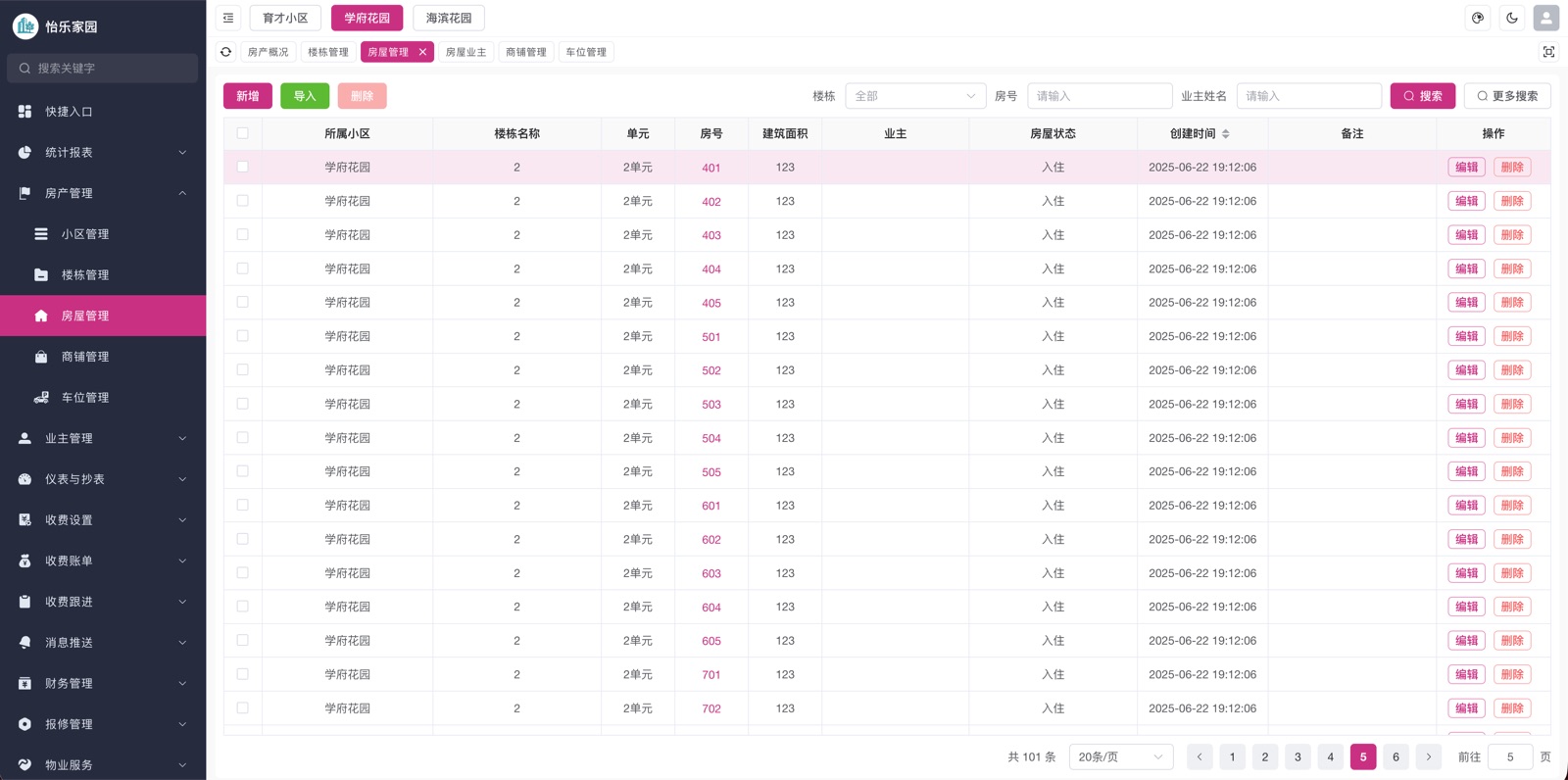
Task: Open 车位管理 car item
Action: 103,398
